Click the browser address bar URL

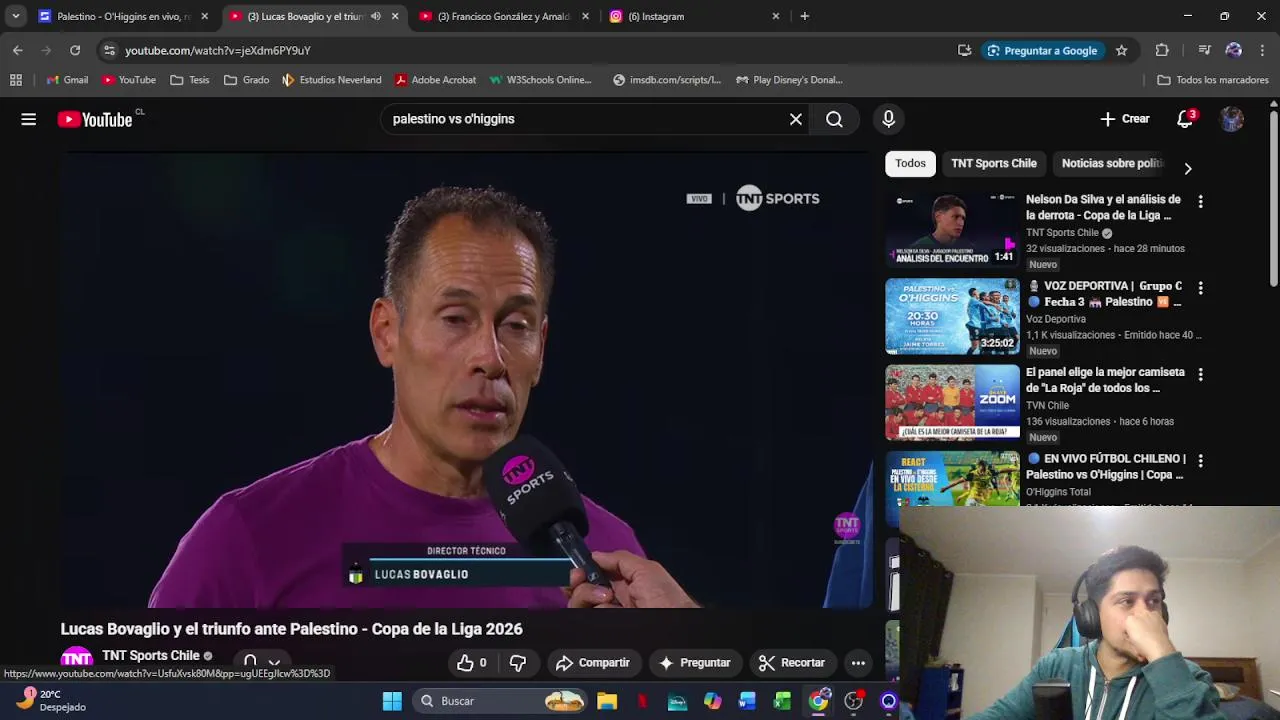218,50
